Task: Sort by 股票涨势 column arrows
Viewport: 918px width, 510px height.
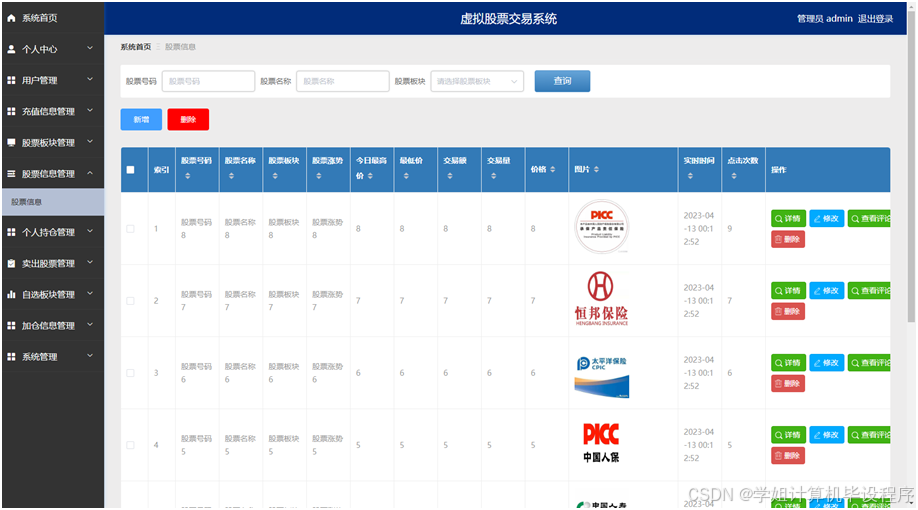Action: pyautogui.click(x=318, y=176)
